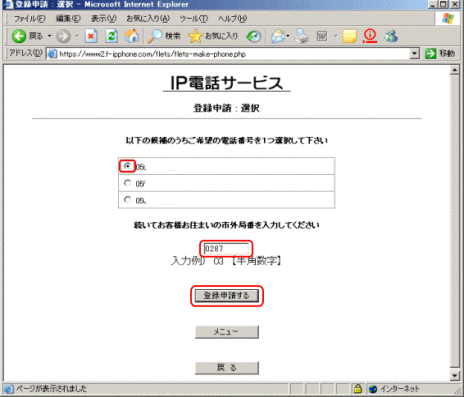Open the Search (検索) magnifier toolbar icon

tap(155, 36)
